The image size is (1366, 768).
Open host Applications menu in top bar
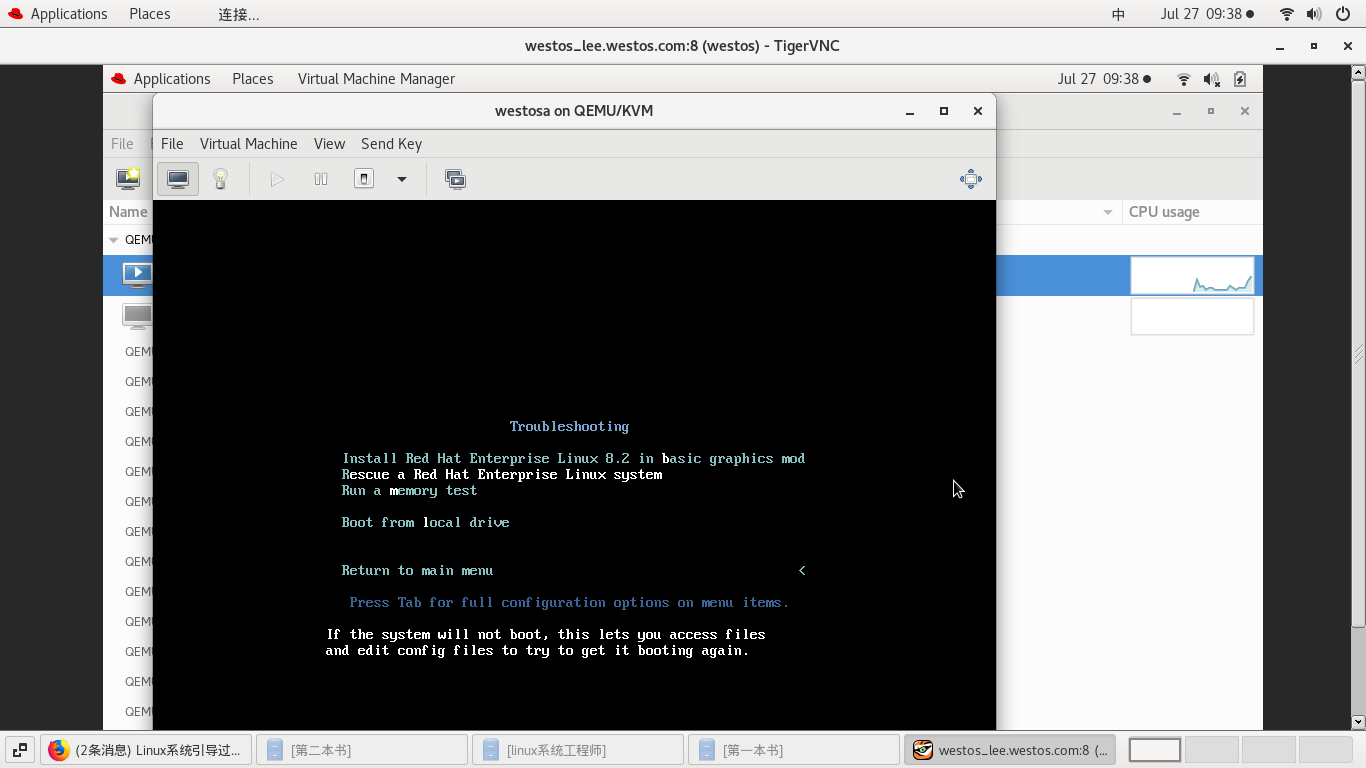[x=57, y=14]
